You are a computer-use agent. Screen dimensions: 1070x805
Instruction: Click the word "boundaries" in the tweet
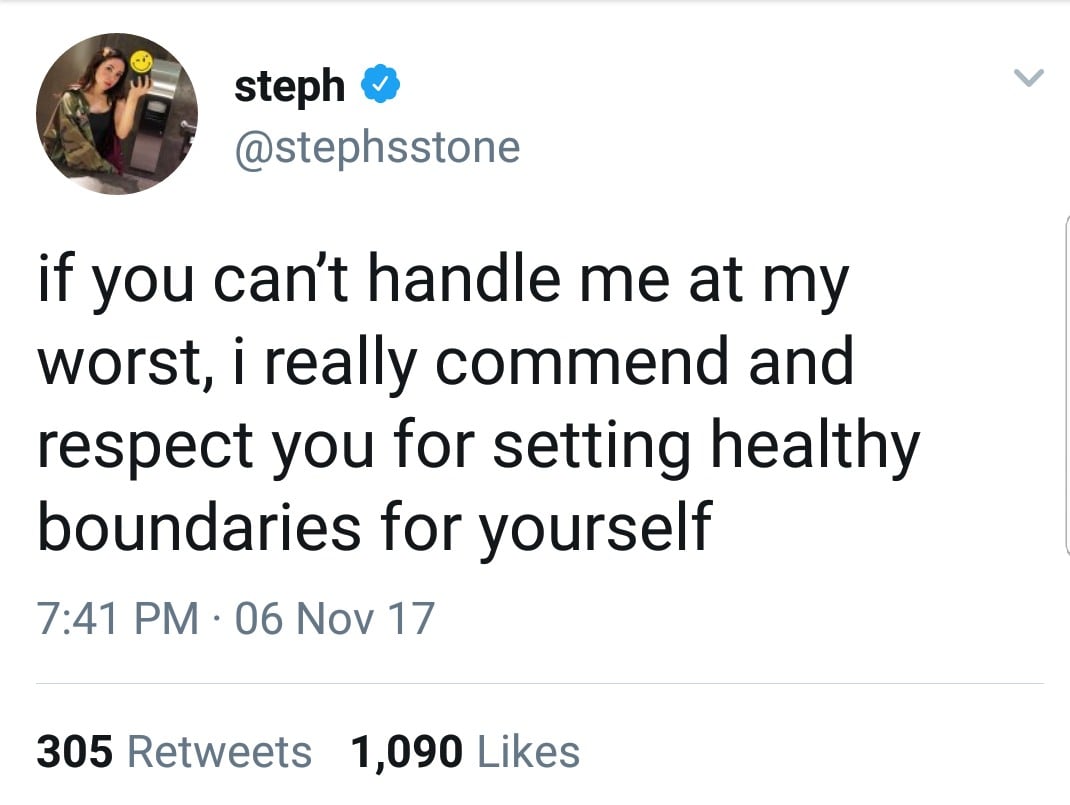point(199,527)
